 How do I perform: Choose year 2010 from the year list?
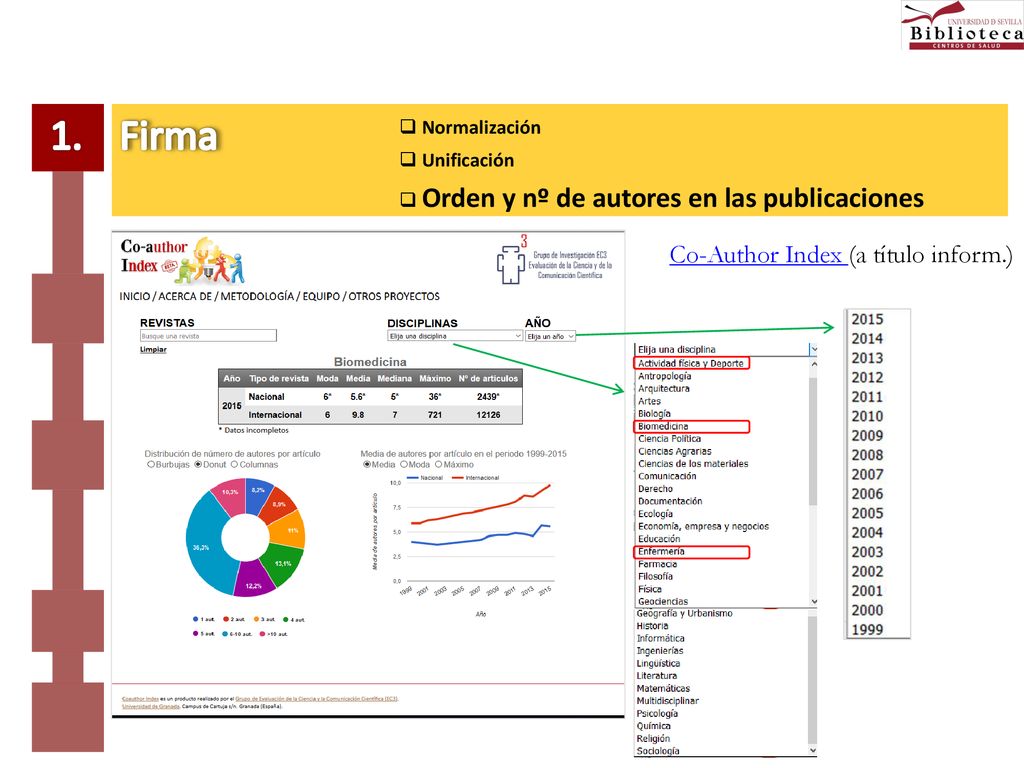[867, 417]
